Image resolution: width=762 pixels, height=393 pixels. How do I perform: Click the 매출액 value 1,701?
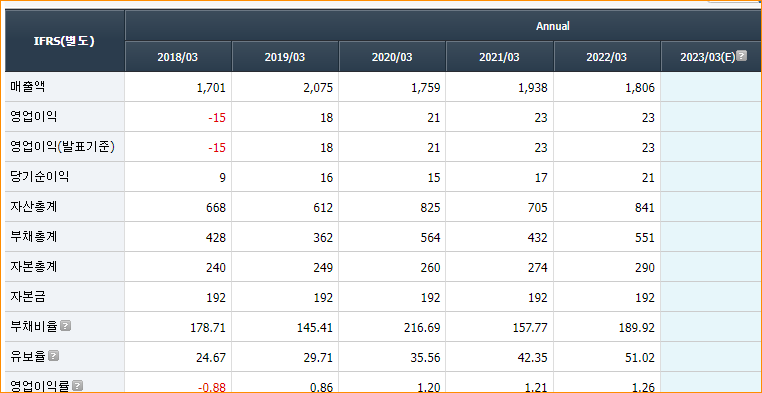211,88
